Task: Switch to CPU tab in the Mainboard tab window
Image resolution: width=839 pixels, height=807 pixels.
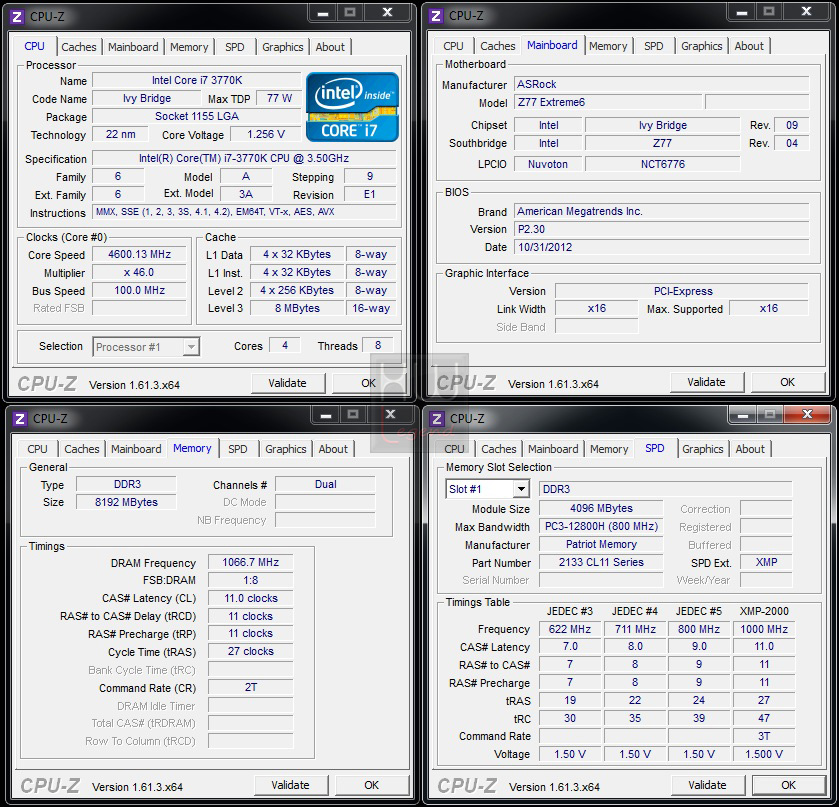Action: [453, 46]
